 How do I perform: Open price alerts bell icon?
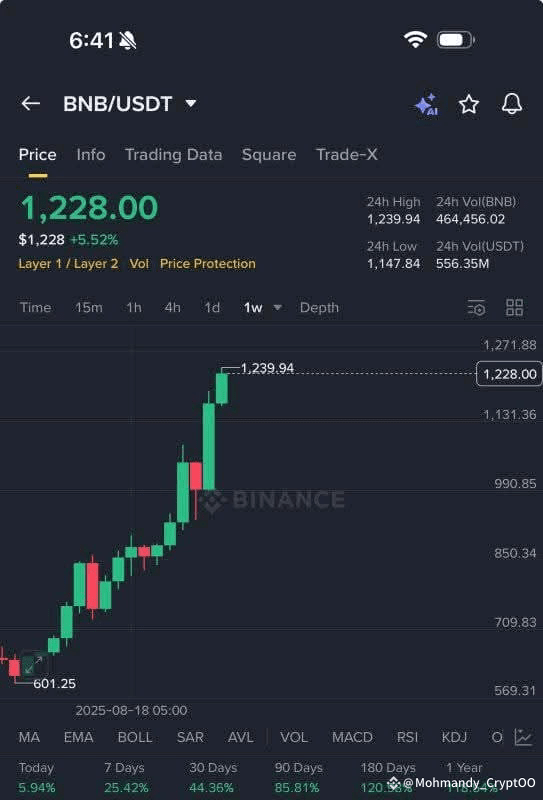click(511, 104)
